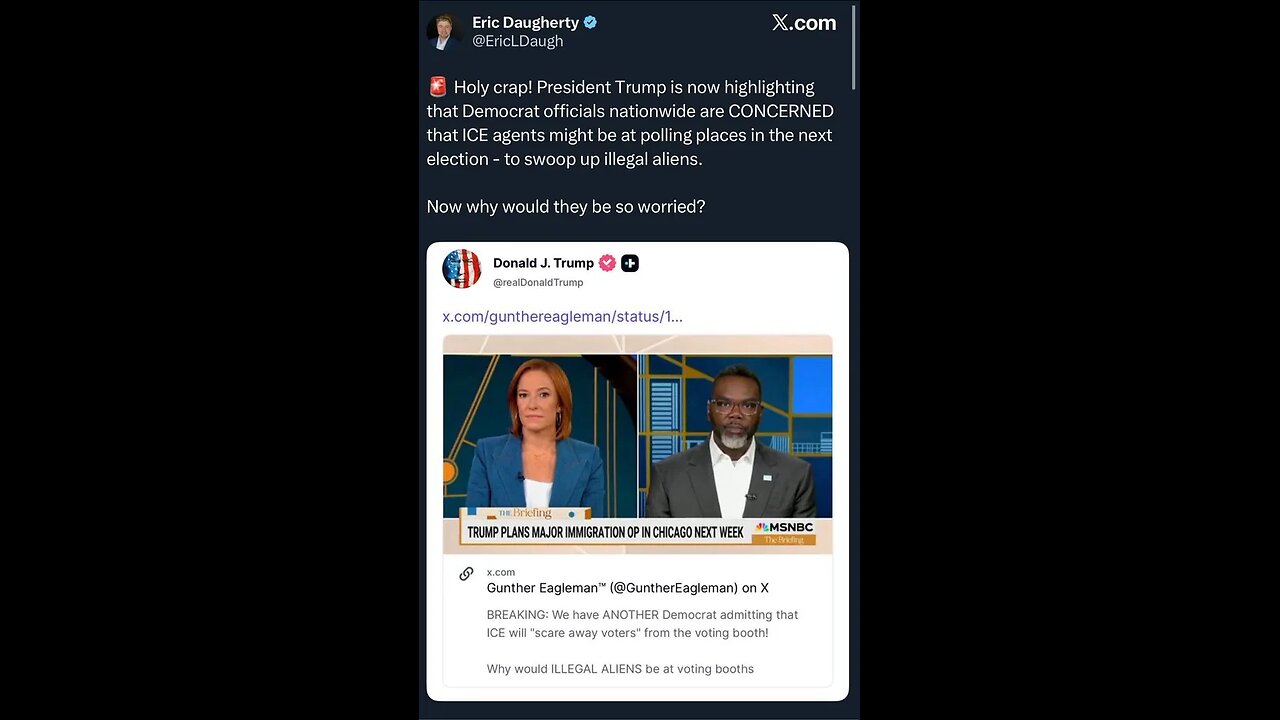1280x720 pixels.
Task: Open Eric Daugherty's profile avatar
Action: click(443, 32)
